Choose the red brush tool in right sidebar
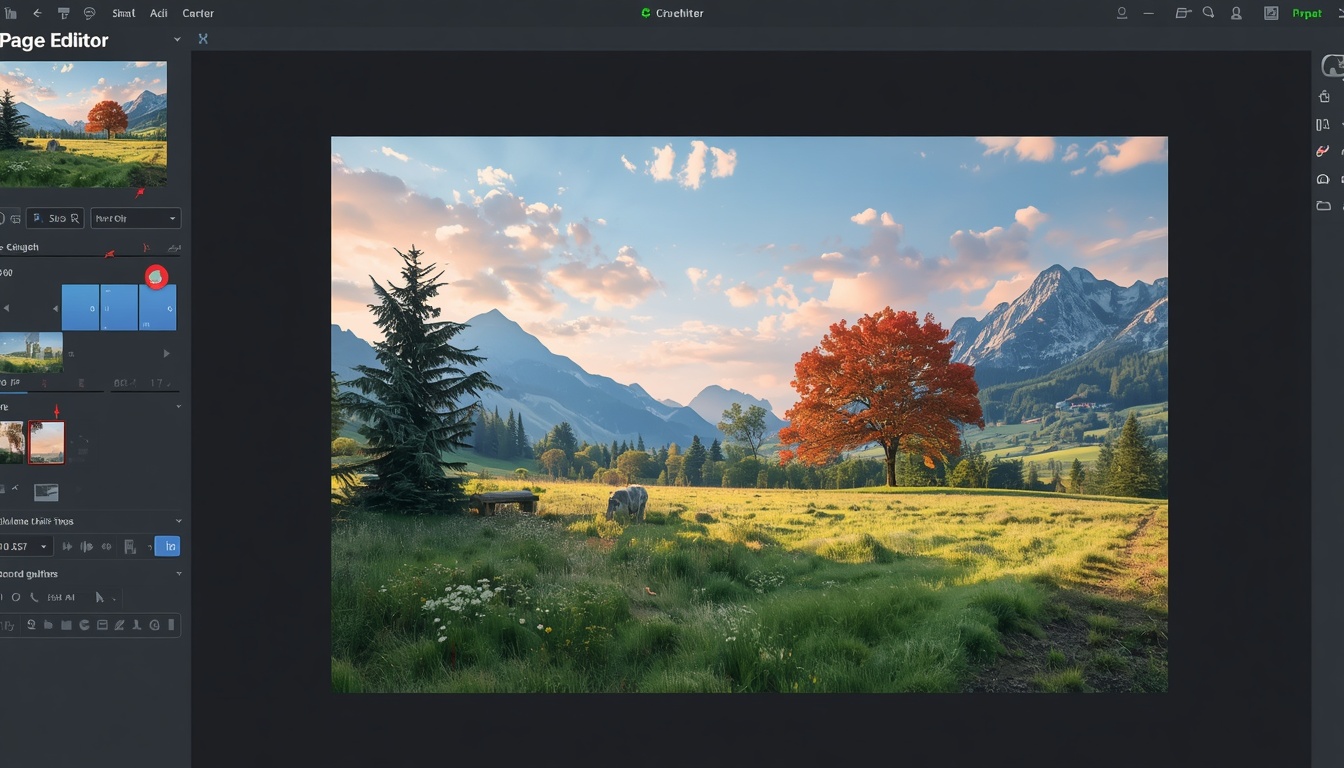Viewport: 1344px width, 768px height. pos(1322,151)
